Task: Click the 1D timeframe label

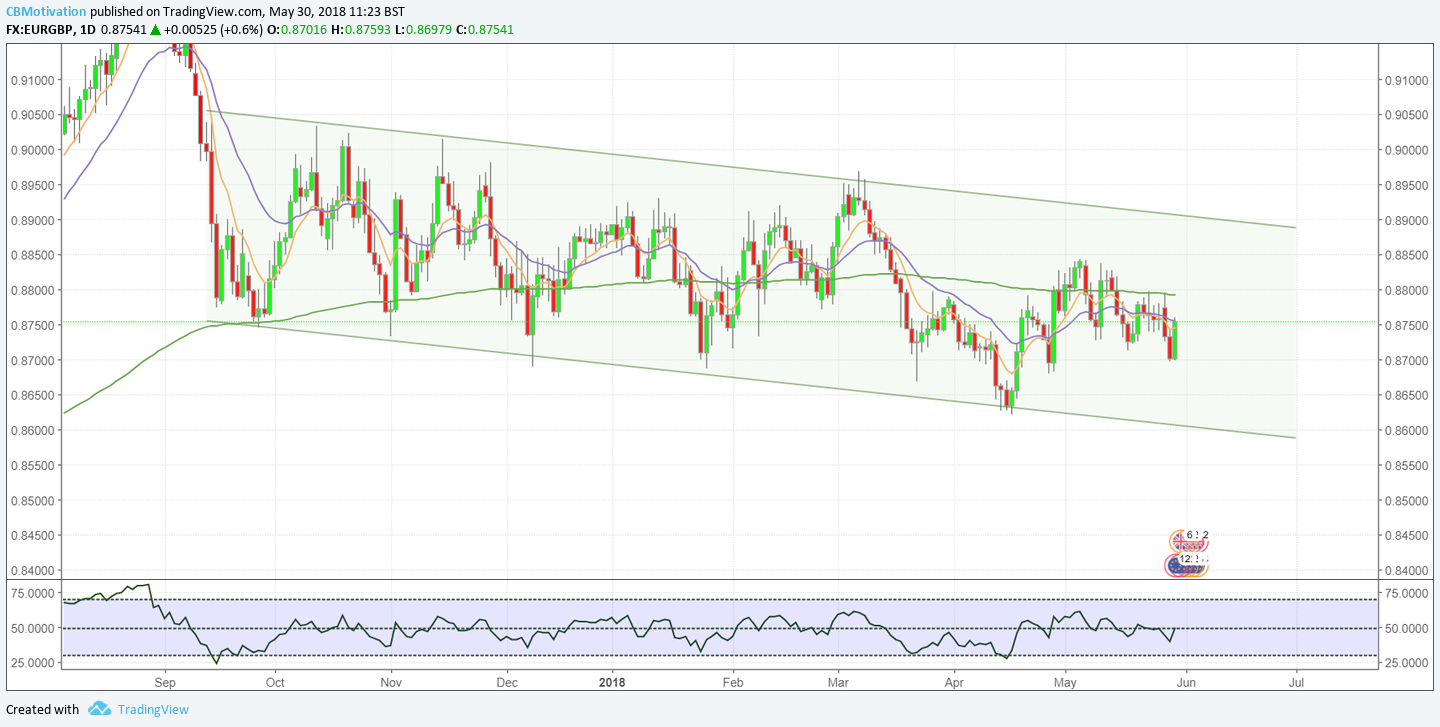Action: (89, 30)
